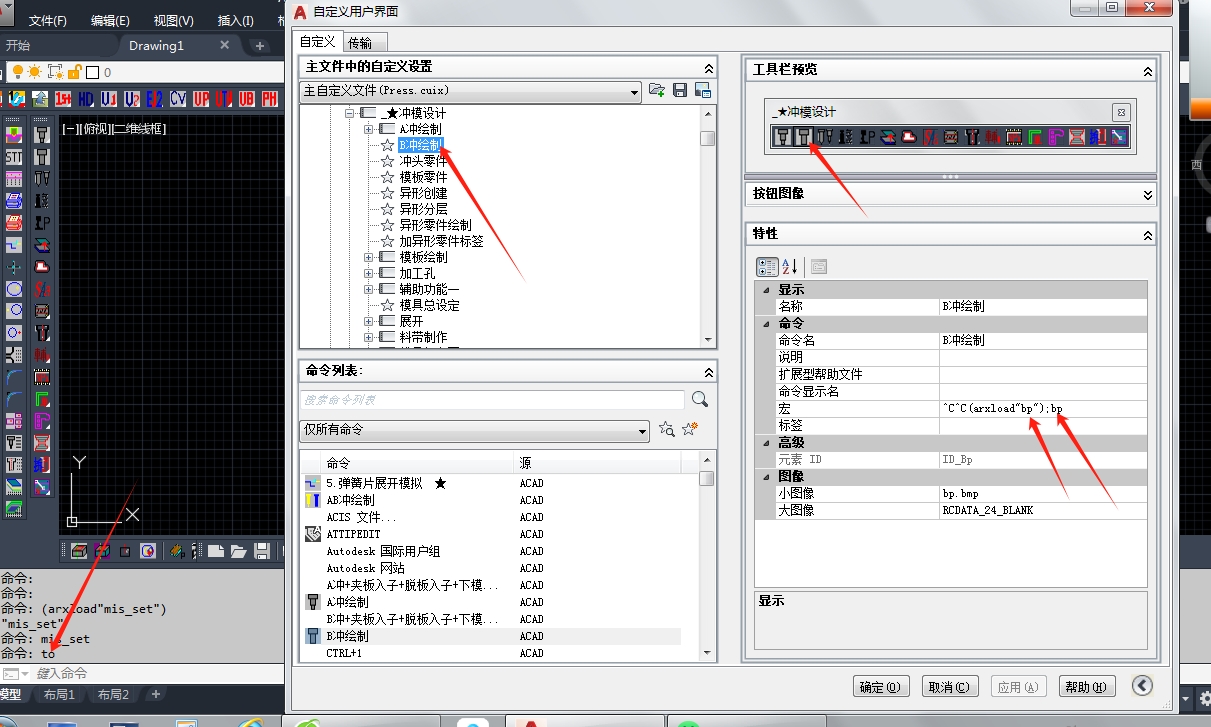Expand the 加工孔 tree node
This screenshot has height=727, width=1211.
pyautogui.click(x=368, y=273)
